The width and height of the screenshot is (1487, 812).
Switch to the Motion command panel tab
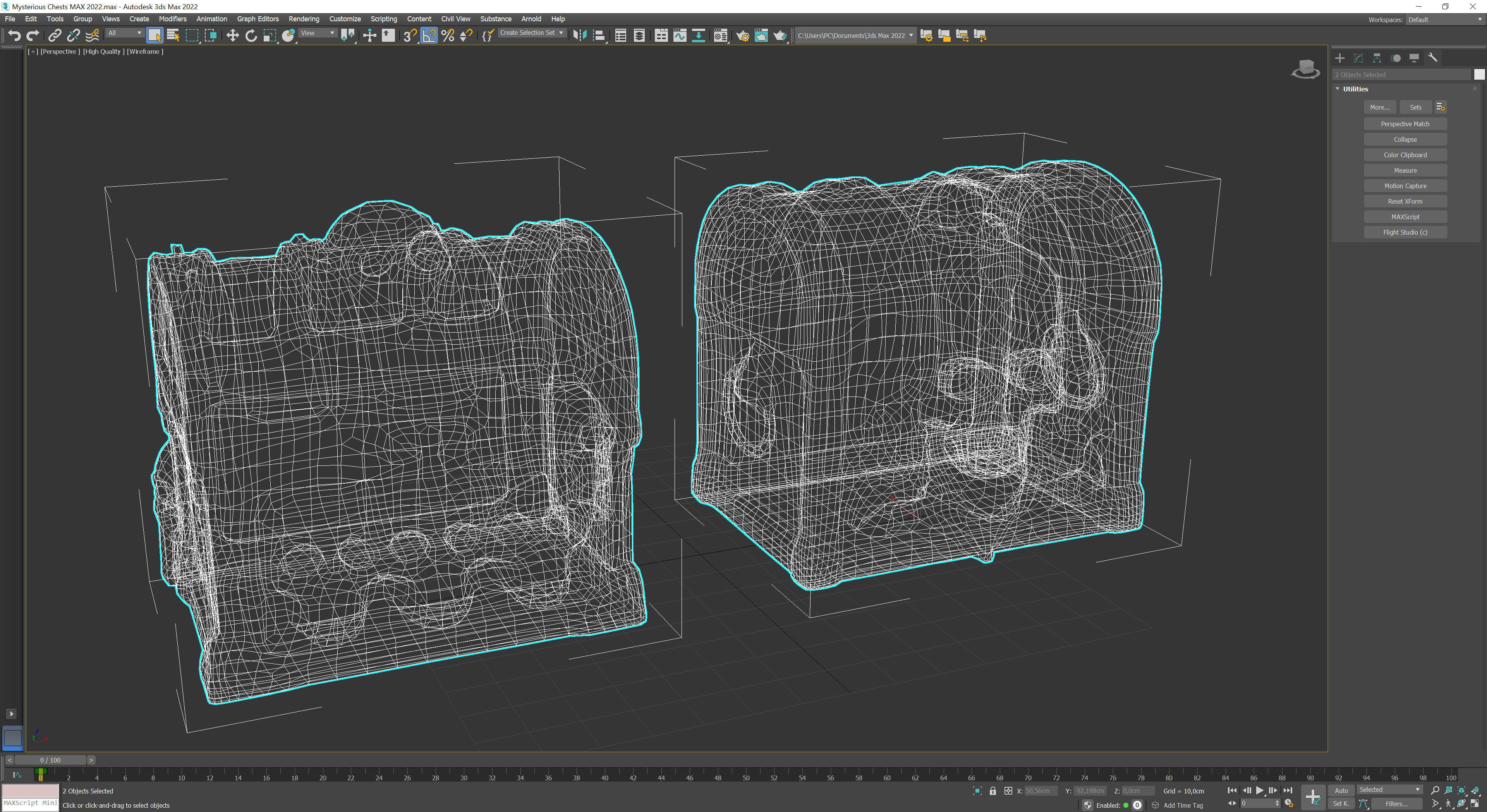coord(1395,58)
